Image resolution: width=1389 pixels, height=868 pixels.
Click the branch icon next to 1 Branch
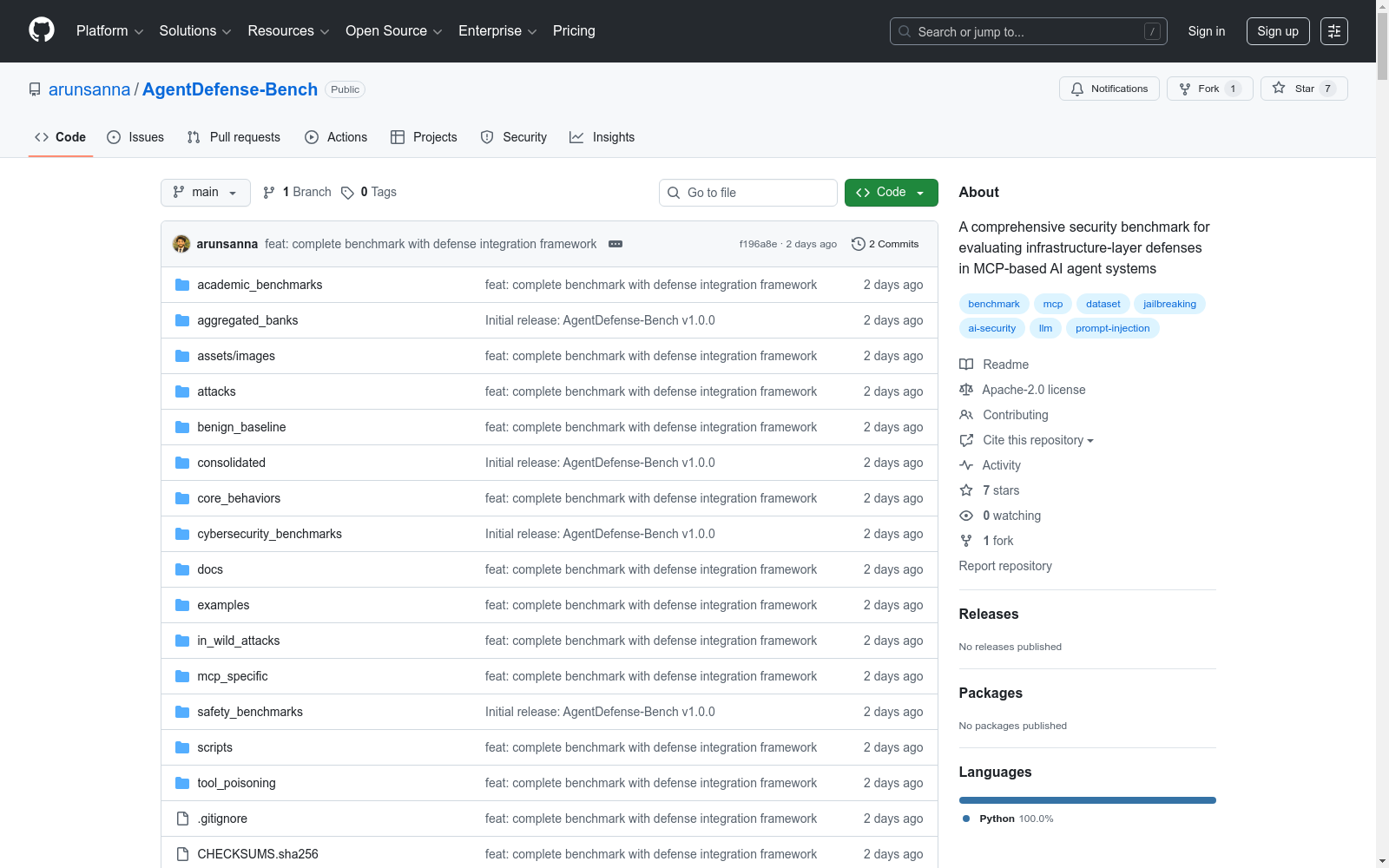(x=269, y=193)
